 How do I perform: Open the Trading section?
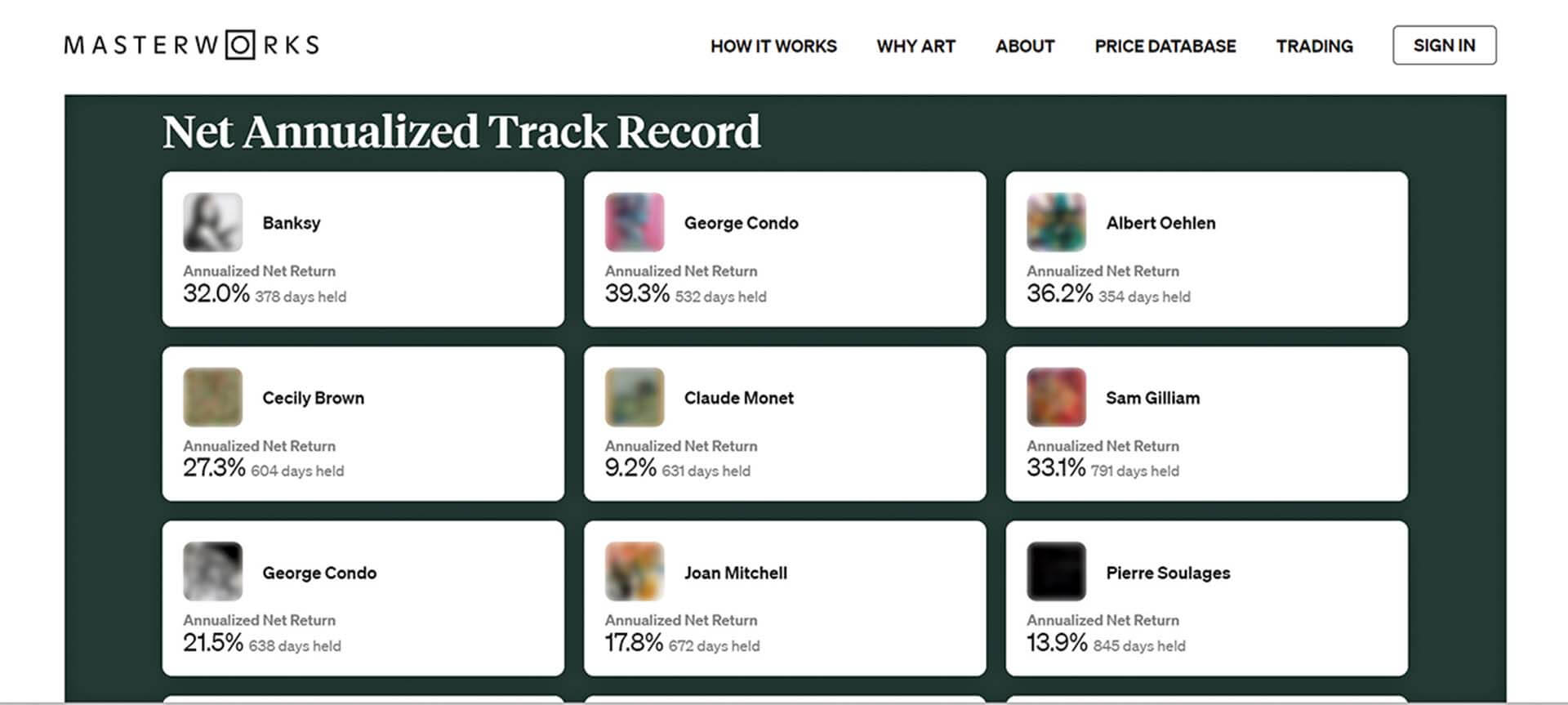click(x=1314, y=47)
